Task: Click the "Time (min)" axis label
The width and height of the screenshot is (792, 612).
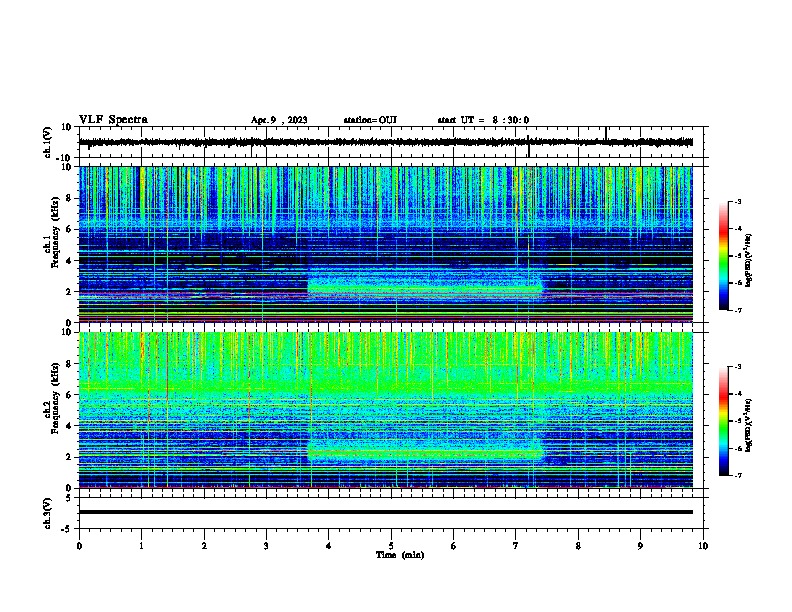Action: tap(400, 555)
